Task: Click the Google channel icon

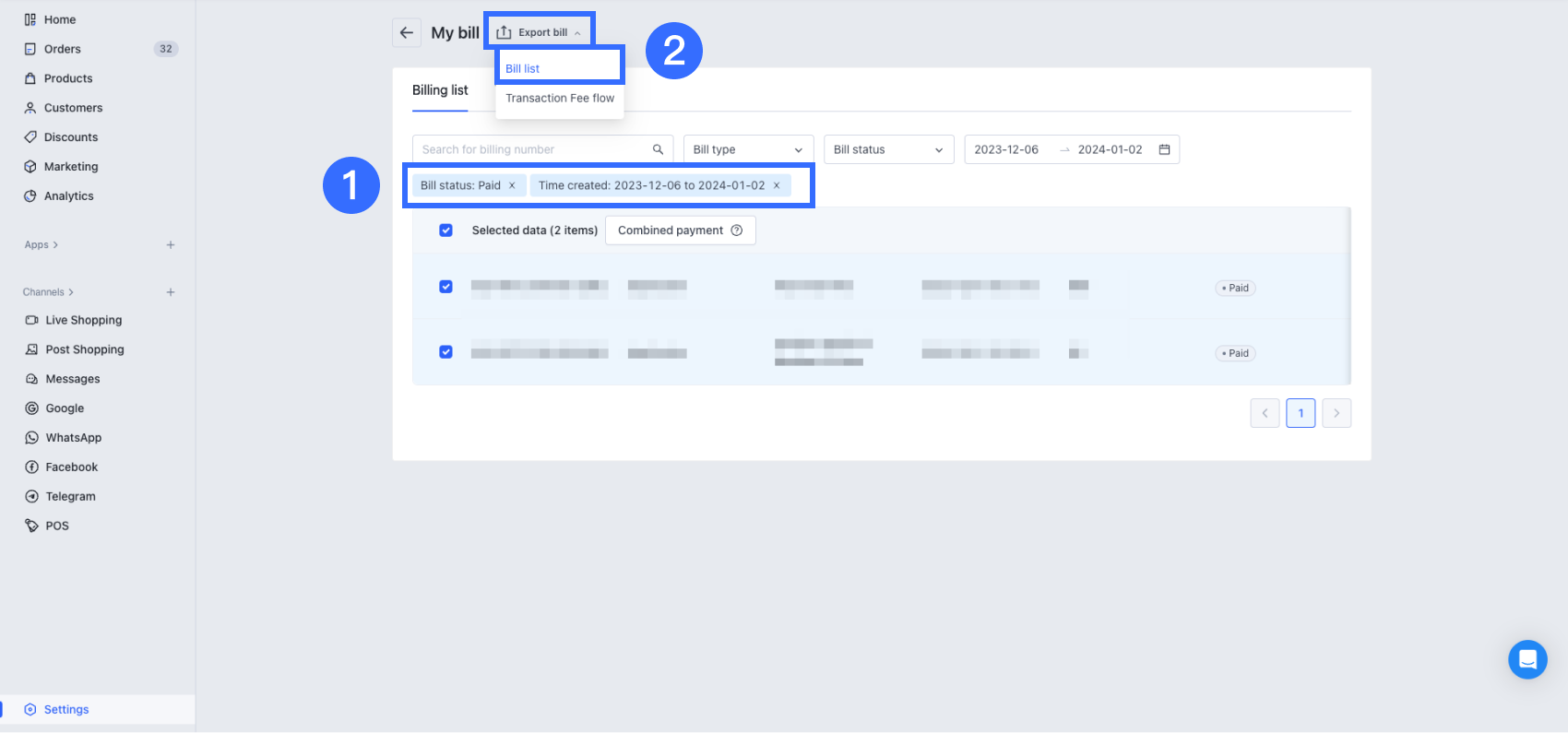Action: pyautogui.click(x=32, y=408)
